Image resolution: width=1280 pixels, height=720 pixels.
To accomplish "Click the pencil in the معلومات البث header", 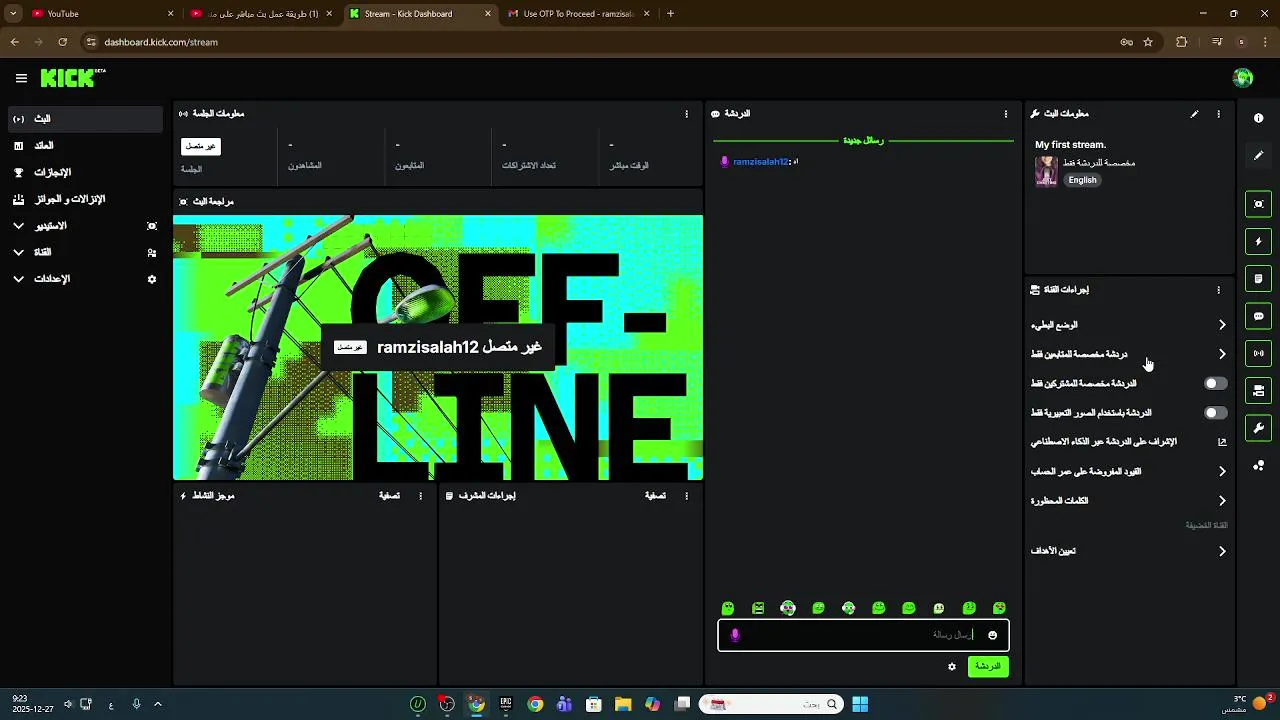I will 1194,114.
